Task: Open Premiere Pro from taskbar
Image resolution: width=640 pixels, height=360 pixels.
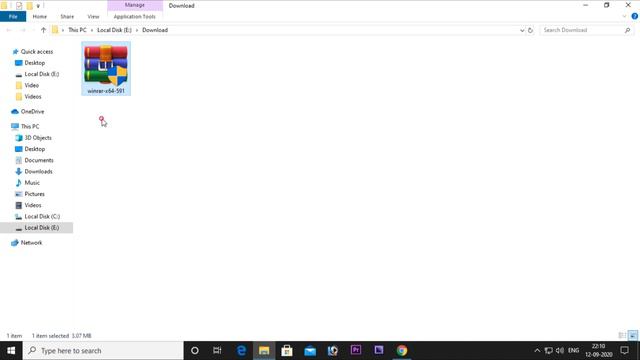Action: point(356,351)
